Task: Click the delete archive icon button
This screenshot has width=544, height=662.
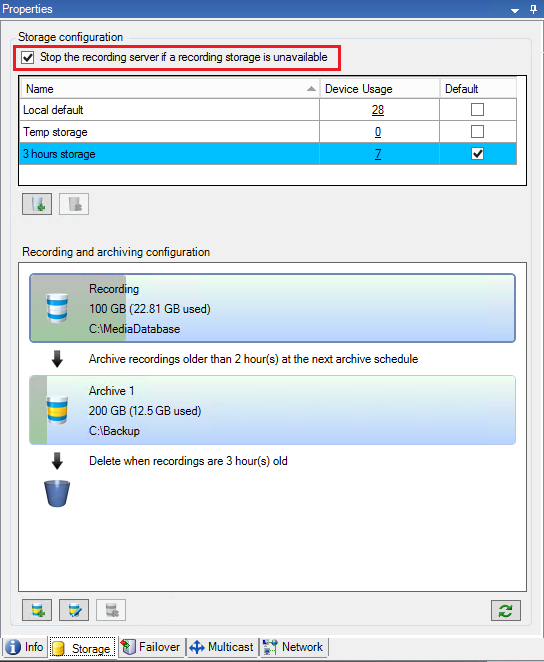Action: click(111, 610)
